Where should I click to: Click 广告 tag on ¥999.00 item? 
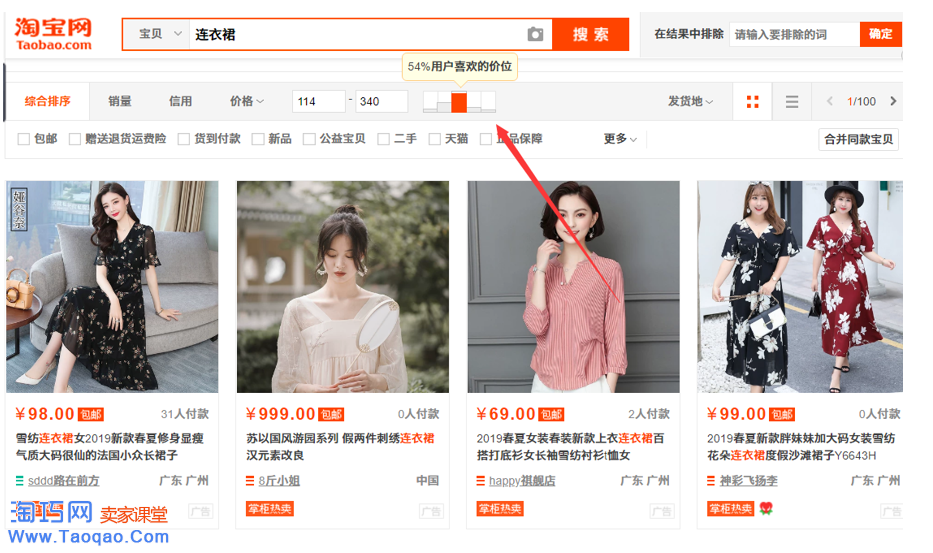tap(431, 511)
